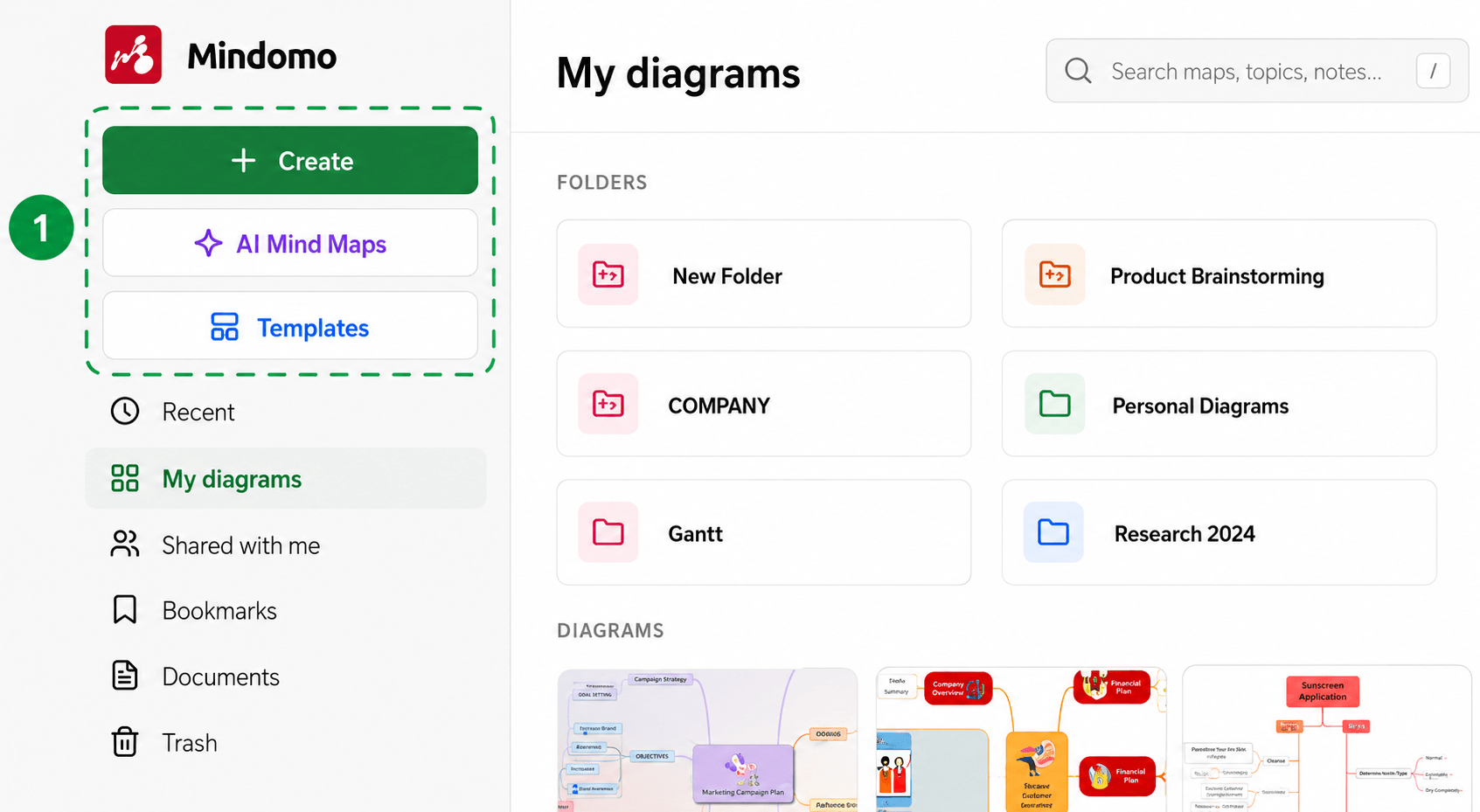
Task: Click the four-squares icon beside My diagrams
Action: 125,478
